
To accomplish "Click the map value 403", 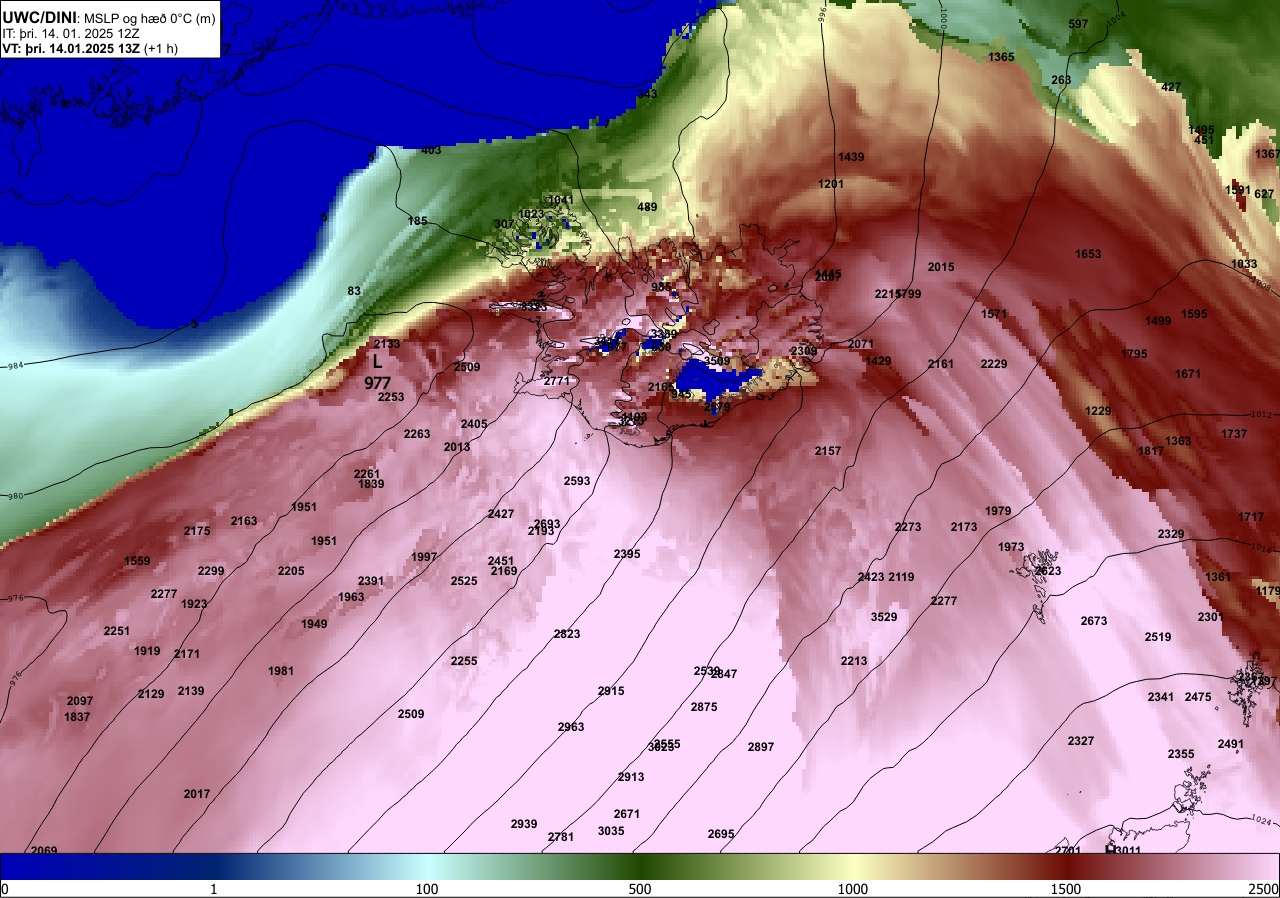I will point(431,151).
